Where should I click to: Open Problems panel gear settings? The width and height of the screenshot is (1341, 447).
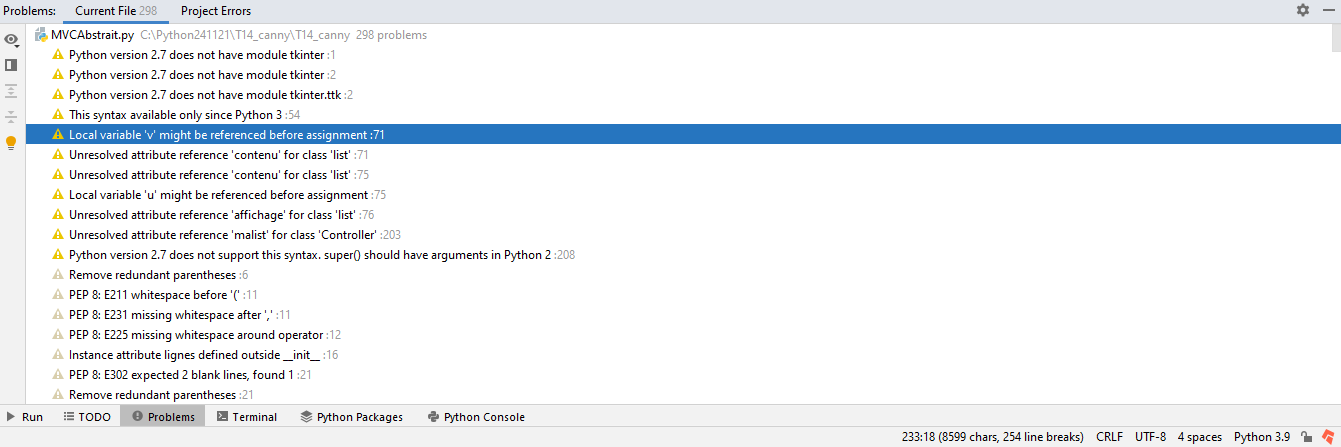[1302, 10]
